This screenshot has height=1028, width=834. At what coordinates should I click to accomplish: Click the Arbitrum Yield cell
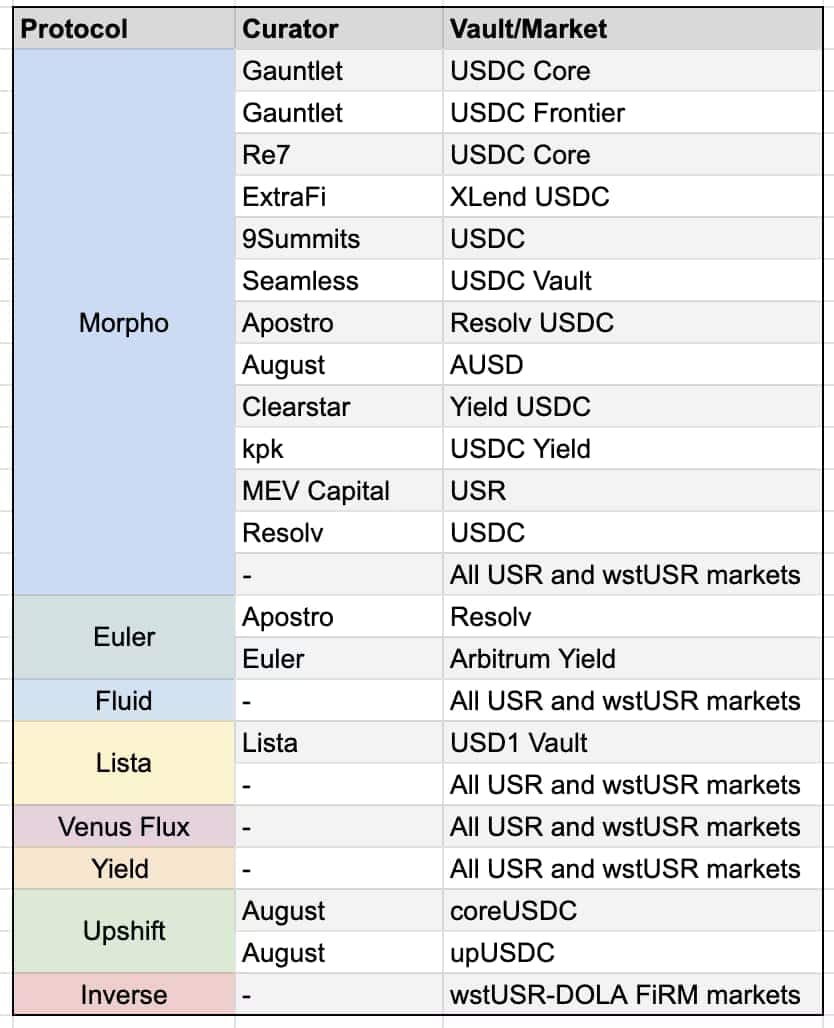click(532, 659)
